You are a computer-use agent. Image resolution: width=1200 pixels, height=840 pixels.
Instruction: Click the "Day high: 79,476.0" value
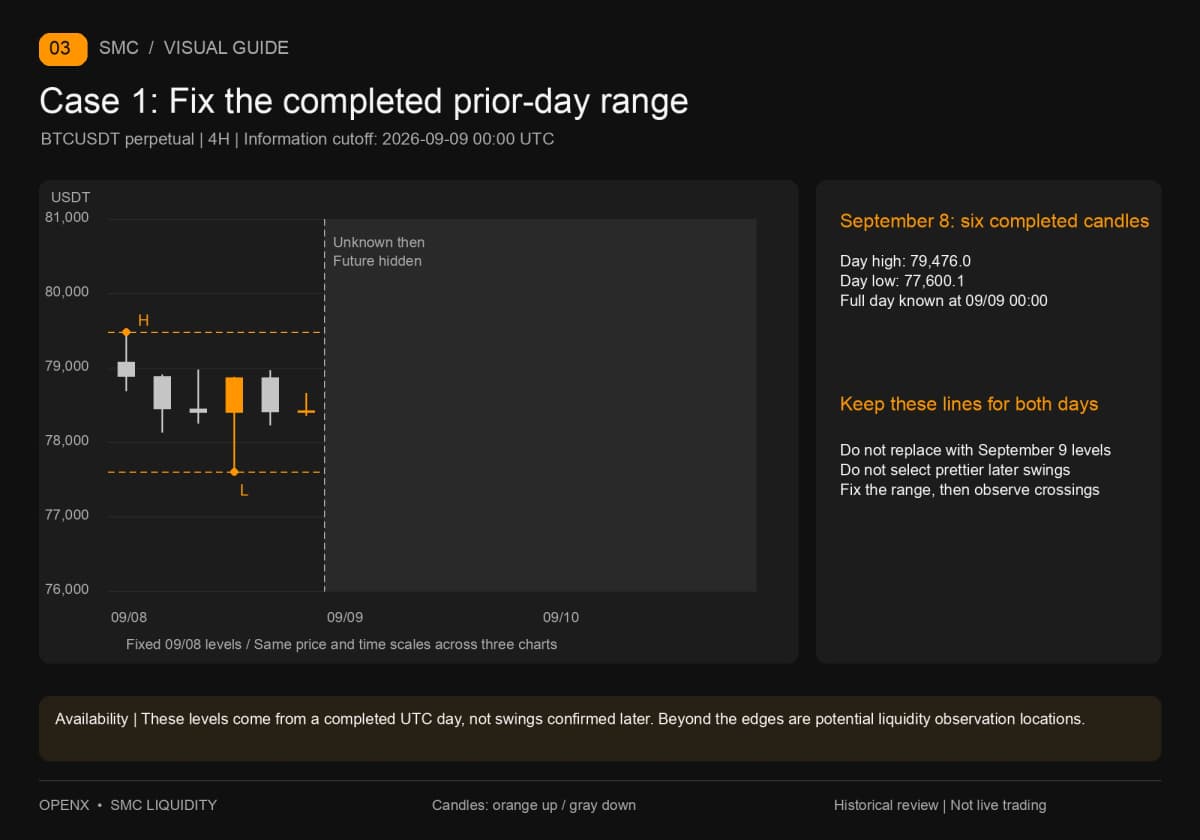(905, 261)
